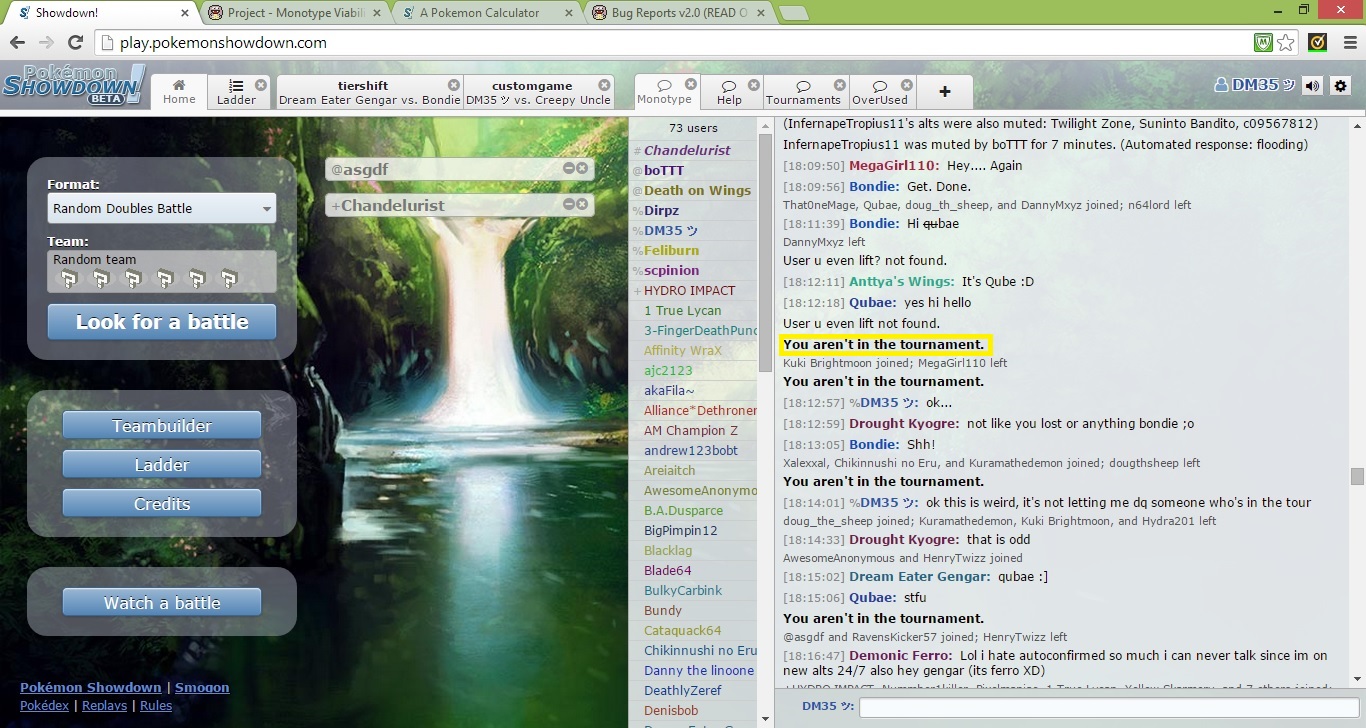Toggle the sound speaker icon
Screen dimensions: 1366x728
[1312, 86]
